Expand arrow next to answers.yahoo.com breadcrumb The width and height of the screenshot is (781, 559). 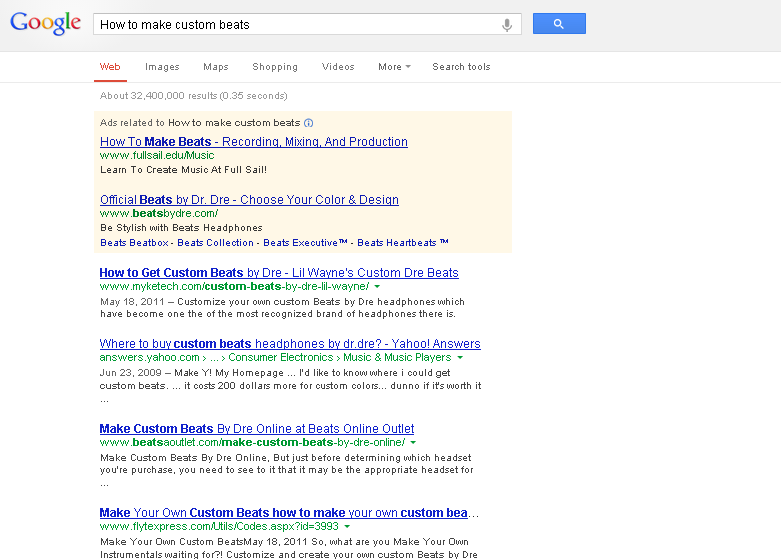click(460, 358)
